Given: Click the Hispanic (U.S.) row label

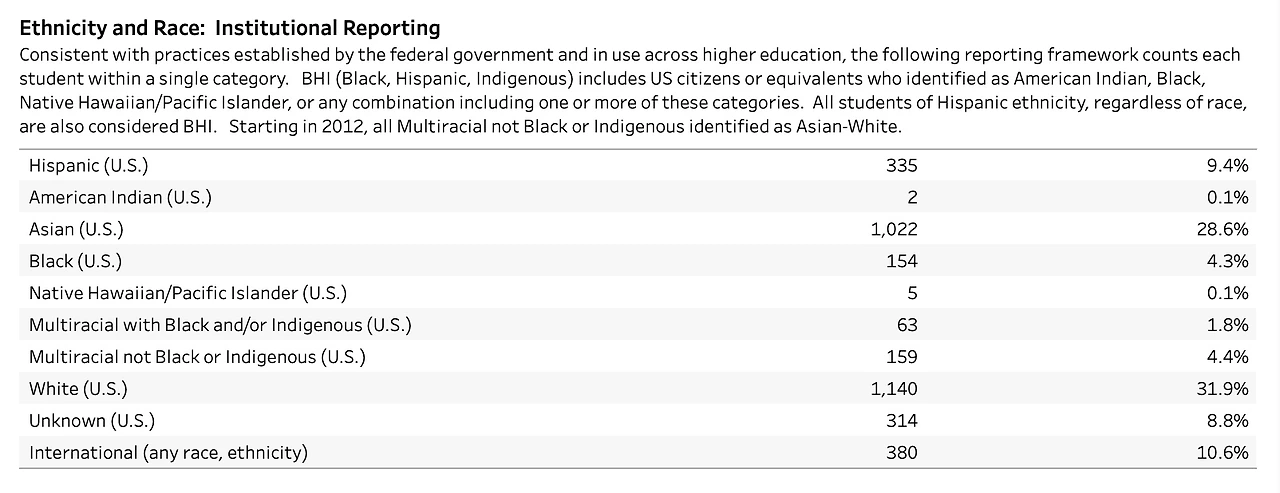Looking at the screenshot, I should [89, 166].
